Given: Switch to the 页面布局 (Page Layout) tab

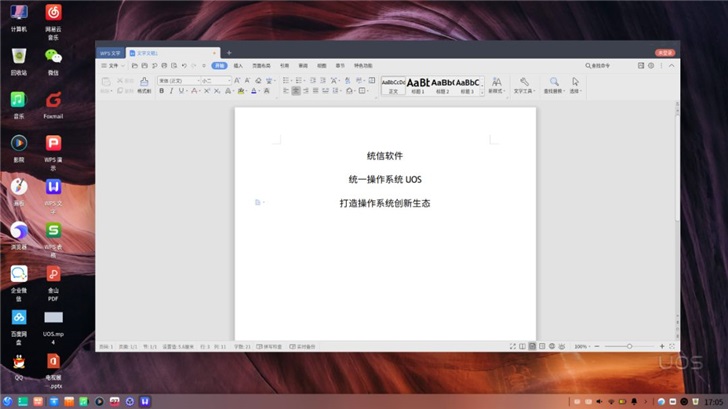Looking at the screenshot, I should pos(260,65).
